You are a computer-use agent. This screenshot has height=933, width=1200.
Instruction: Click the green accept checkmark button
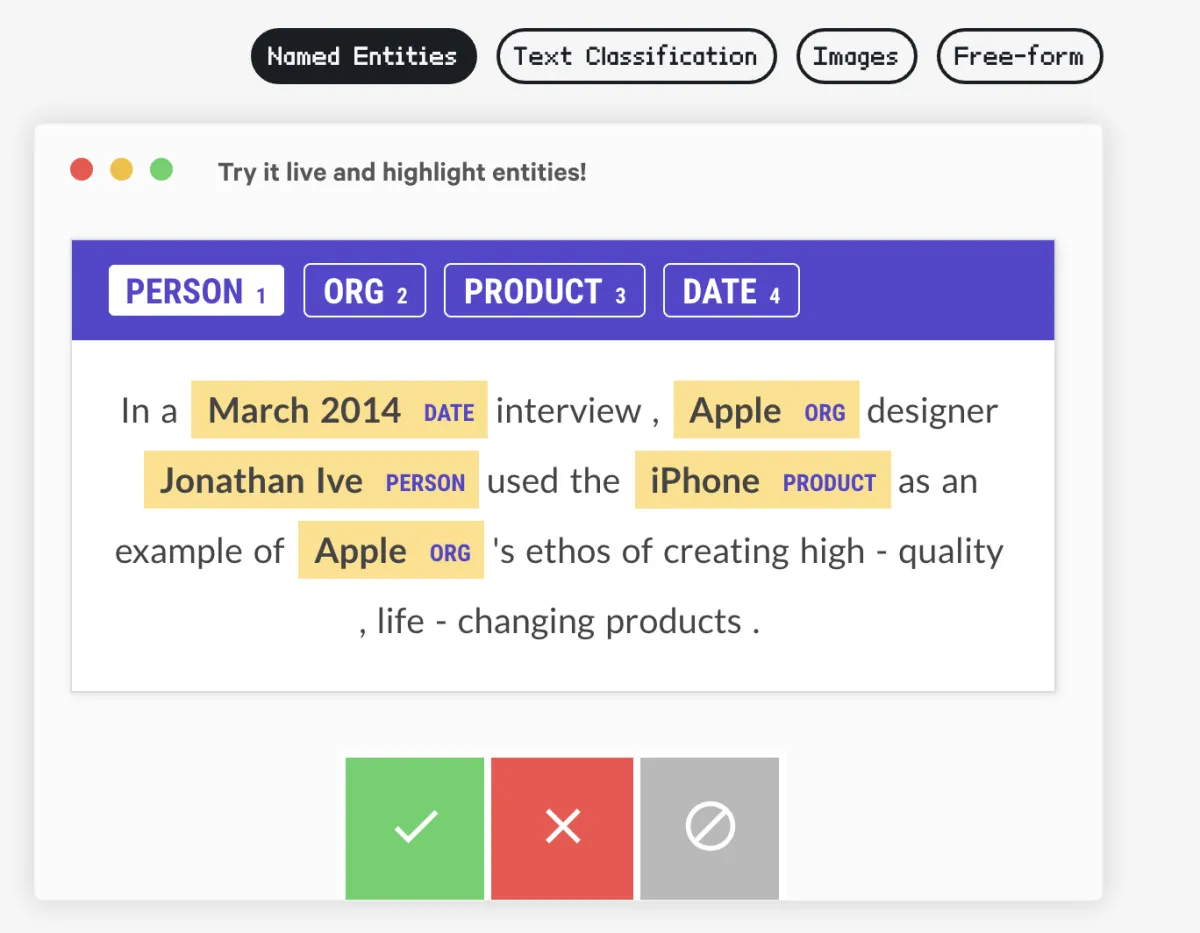(415, 828)
